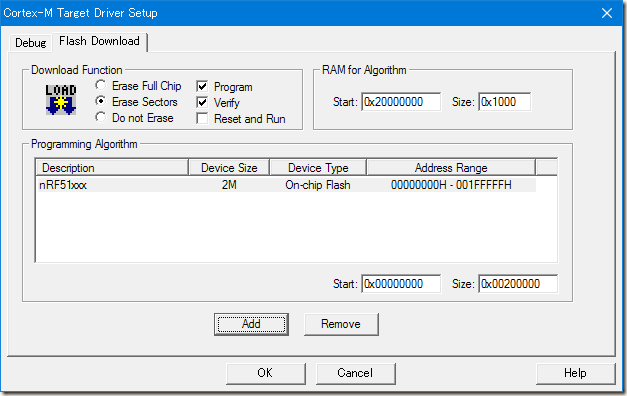627x396 pixels.
Task: Click the RAM for Algorithm Start field
Action: [x=401, y=102]
